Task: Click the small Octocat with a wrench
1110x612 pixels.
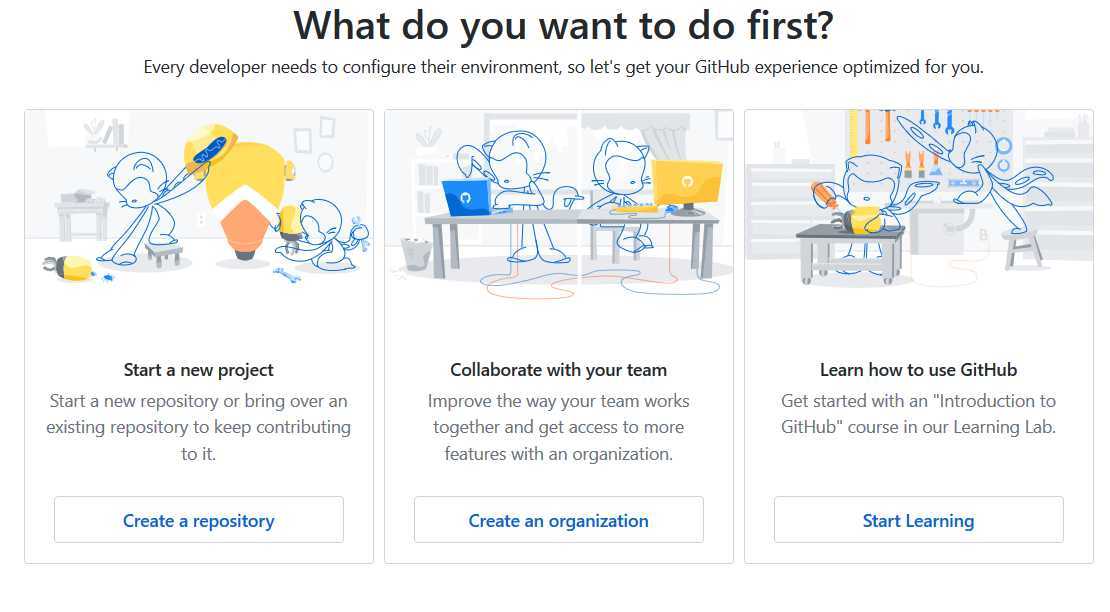Action: (327, 235)
